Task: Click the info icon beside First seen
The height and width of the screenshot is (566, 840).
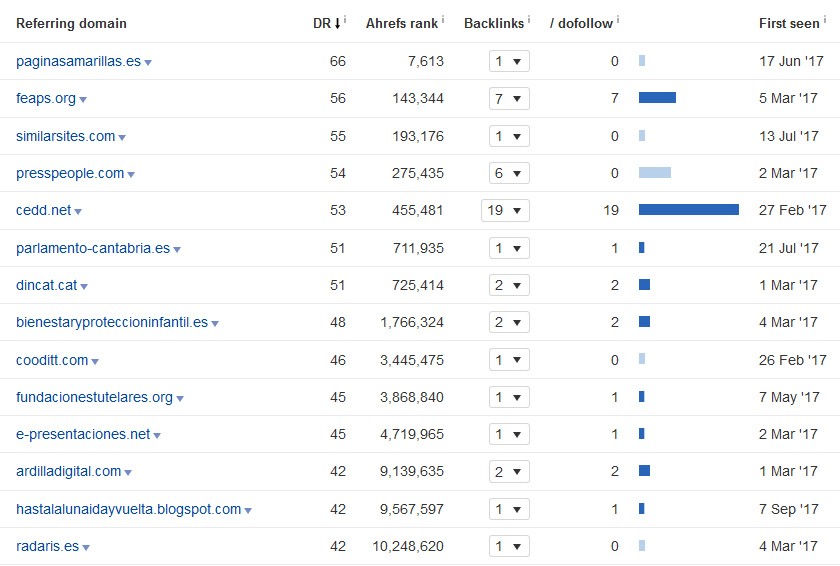Action: (824, 20)
